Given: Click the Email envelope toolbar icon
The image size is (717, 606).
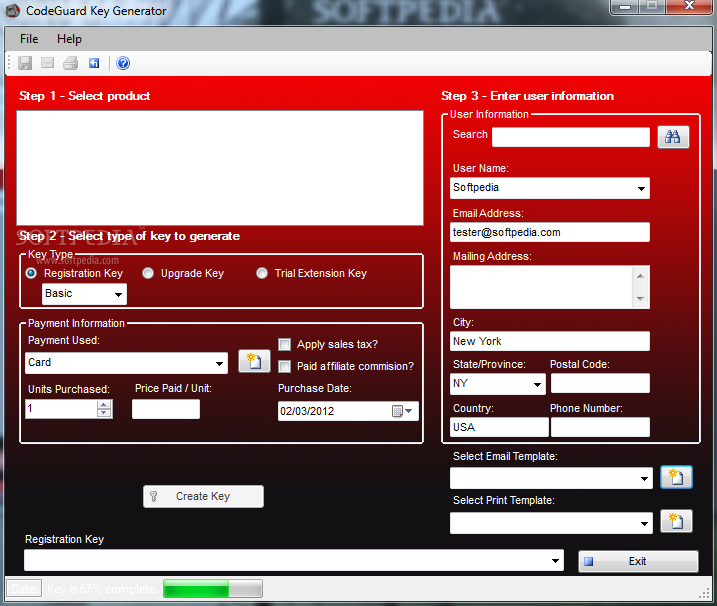Looking at the screenshot, I should 48,63.
